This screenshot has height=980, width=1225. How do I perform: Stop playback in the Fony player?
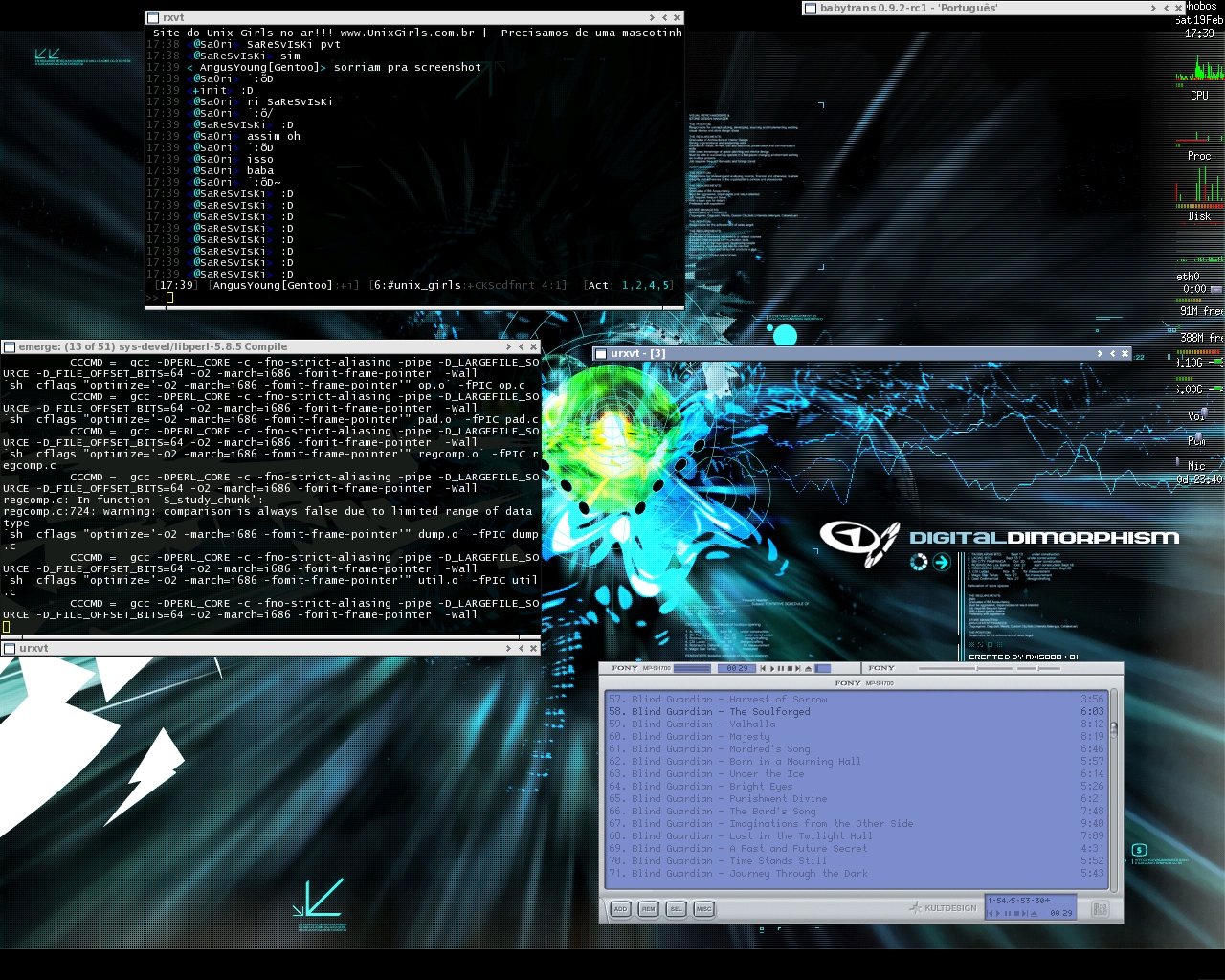[790, 668]
